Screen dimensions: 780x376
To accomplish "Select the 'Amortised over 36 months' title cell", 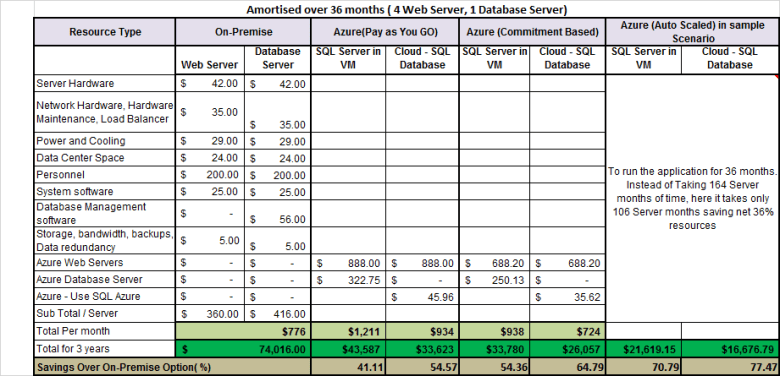I will 406,9.
